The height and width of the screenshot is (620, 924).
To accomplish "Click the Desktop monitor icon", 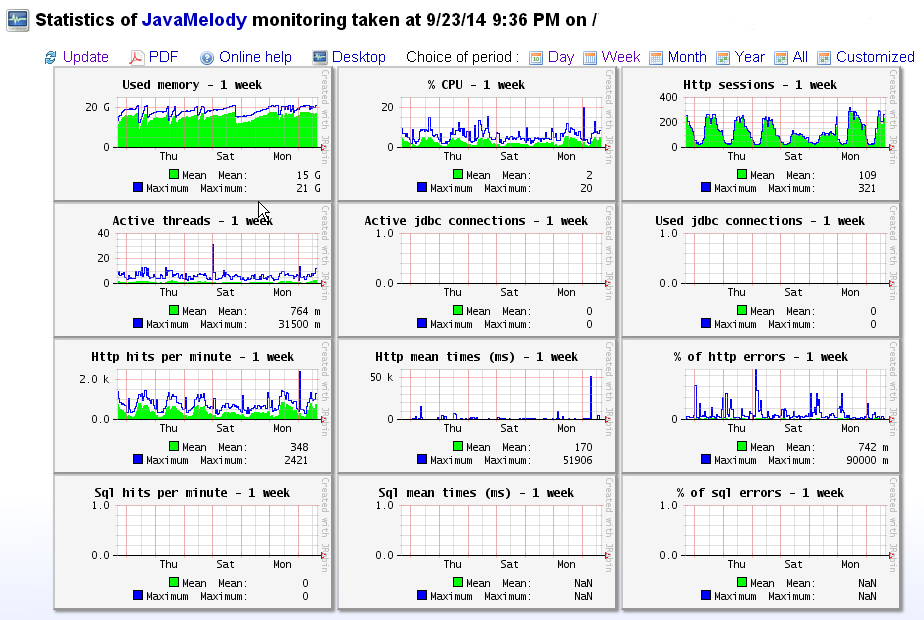I will [x=320, y=58].
